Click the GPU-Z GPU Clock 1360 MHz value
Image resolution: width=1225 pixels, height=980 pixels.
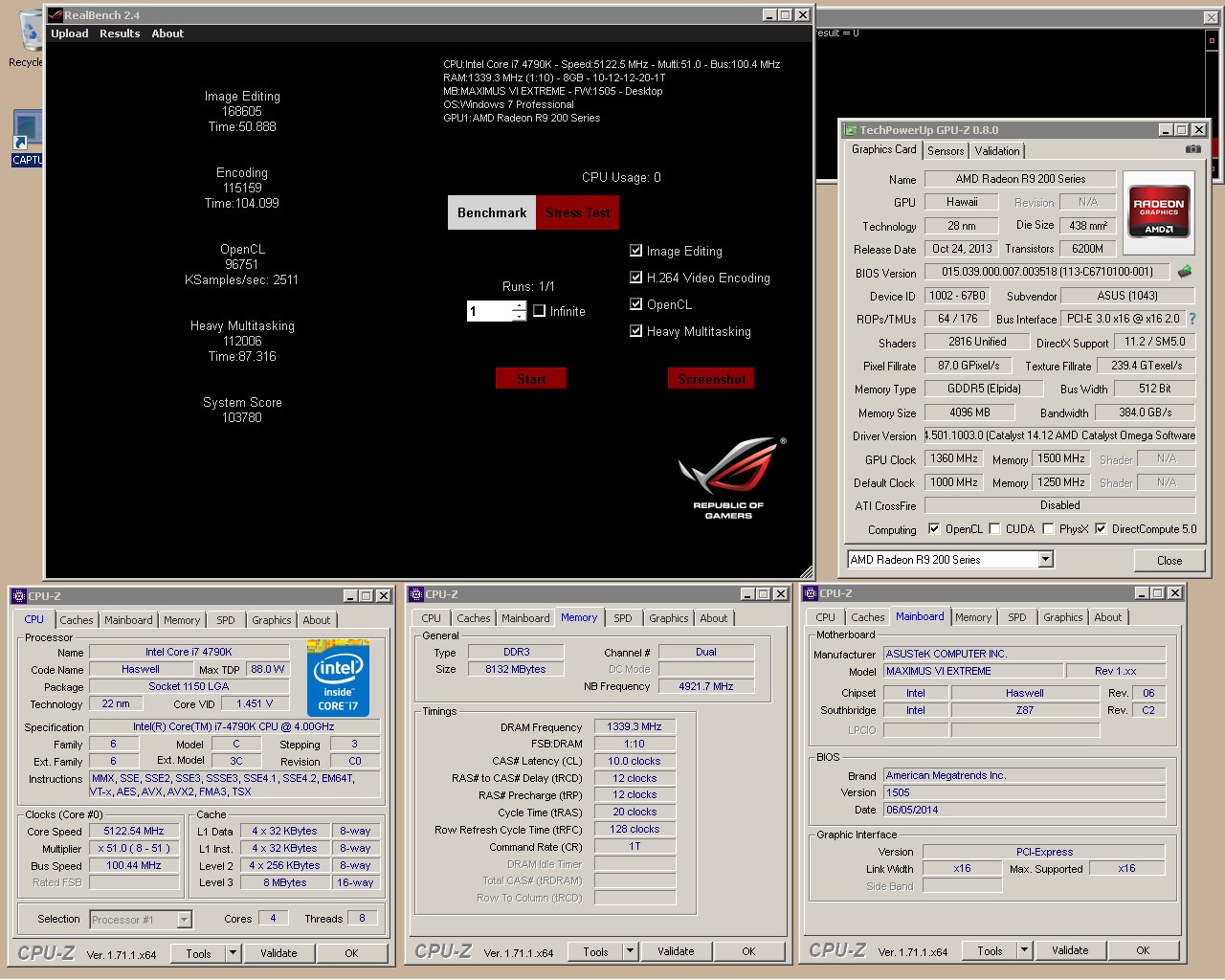954,458
